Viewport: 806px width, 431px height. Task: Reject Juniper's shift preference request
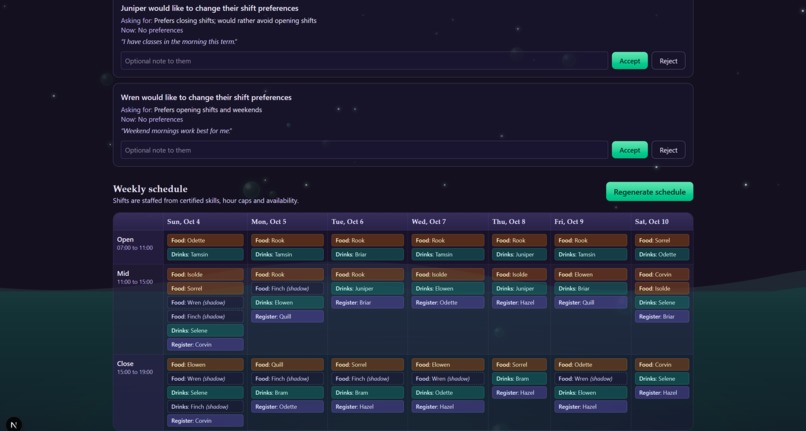tap(668, 61)
